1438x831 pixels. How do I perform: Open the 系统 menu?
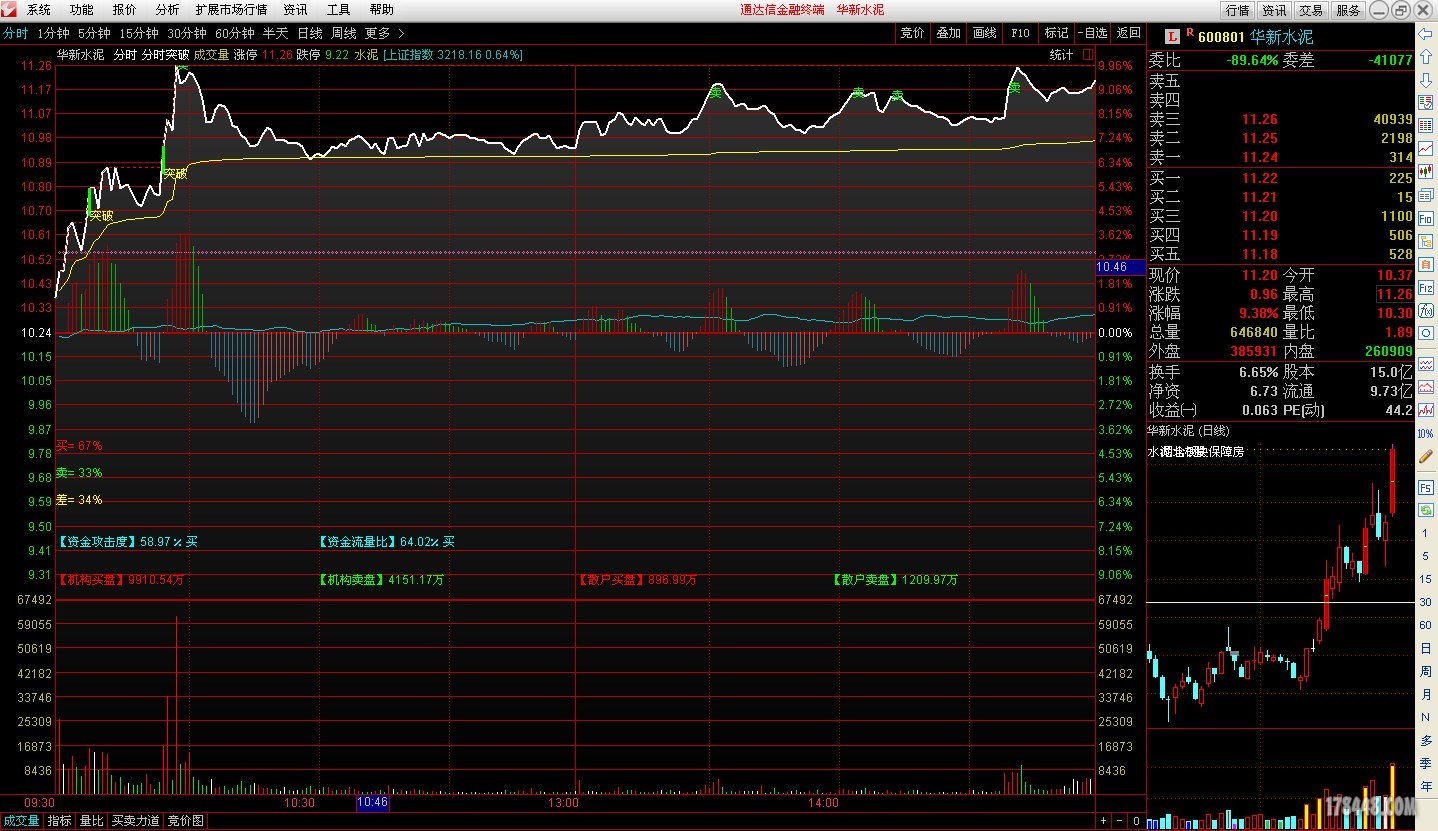coord(39,9)
